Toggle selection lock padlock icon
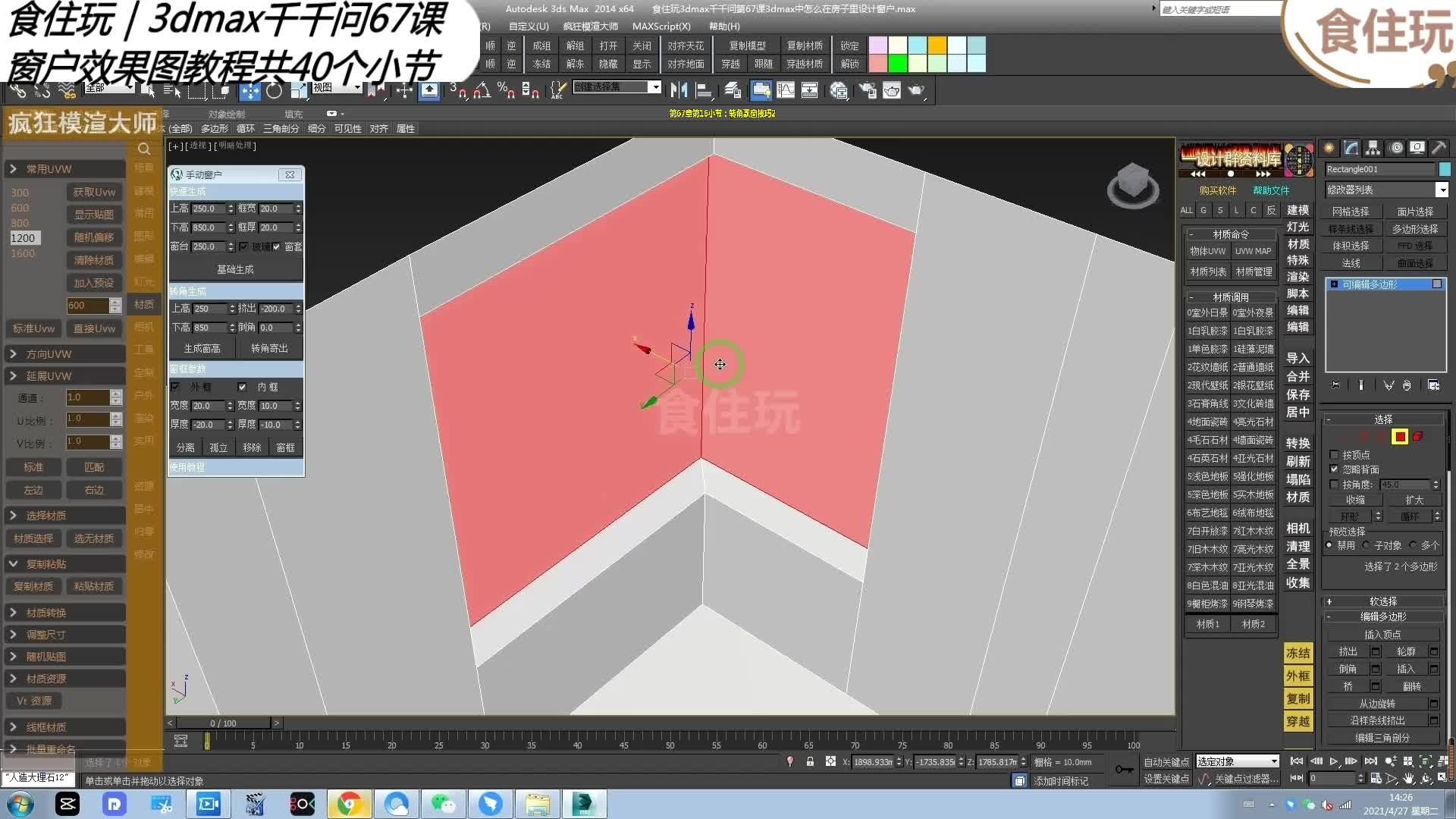 (x=810, y=761)
